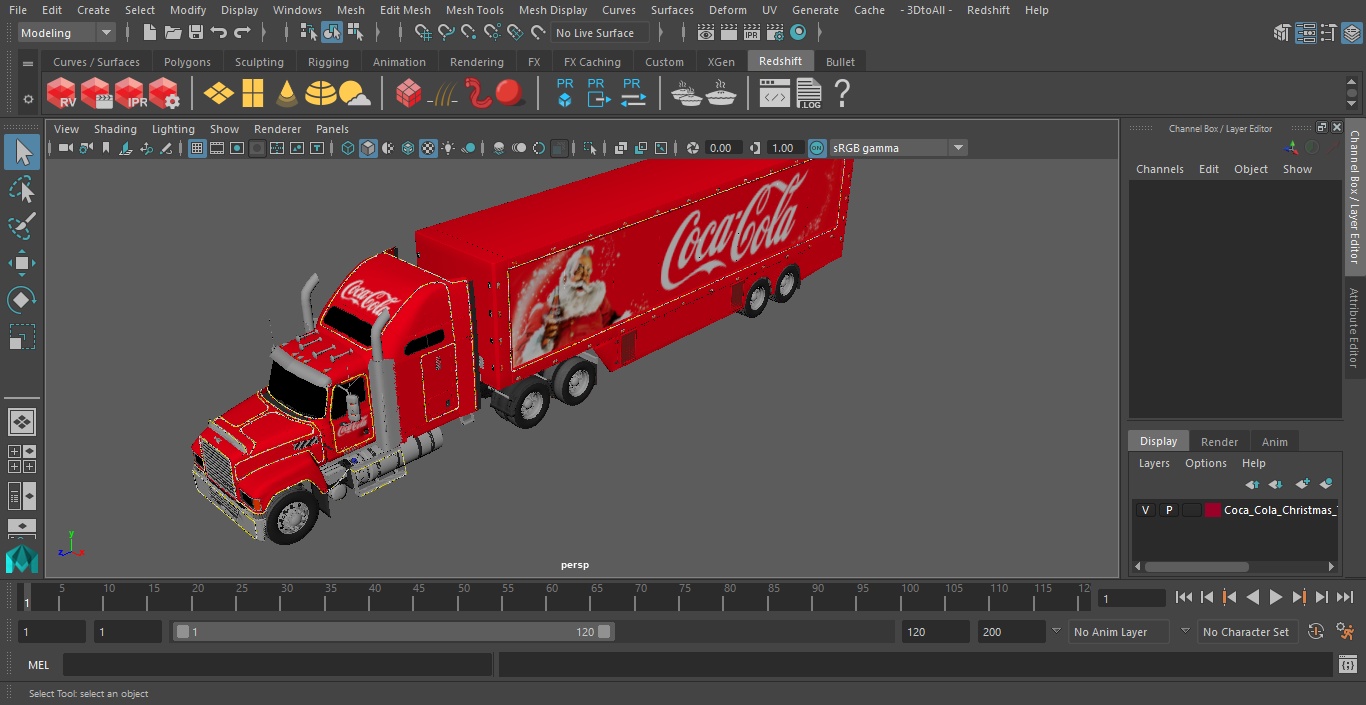
Task: Click the playback range slider bar
Action: pyautogui.click(x=394, y=632)
